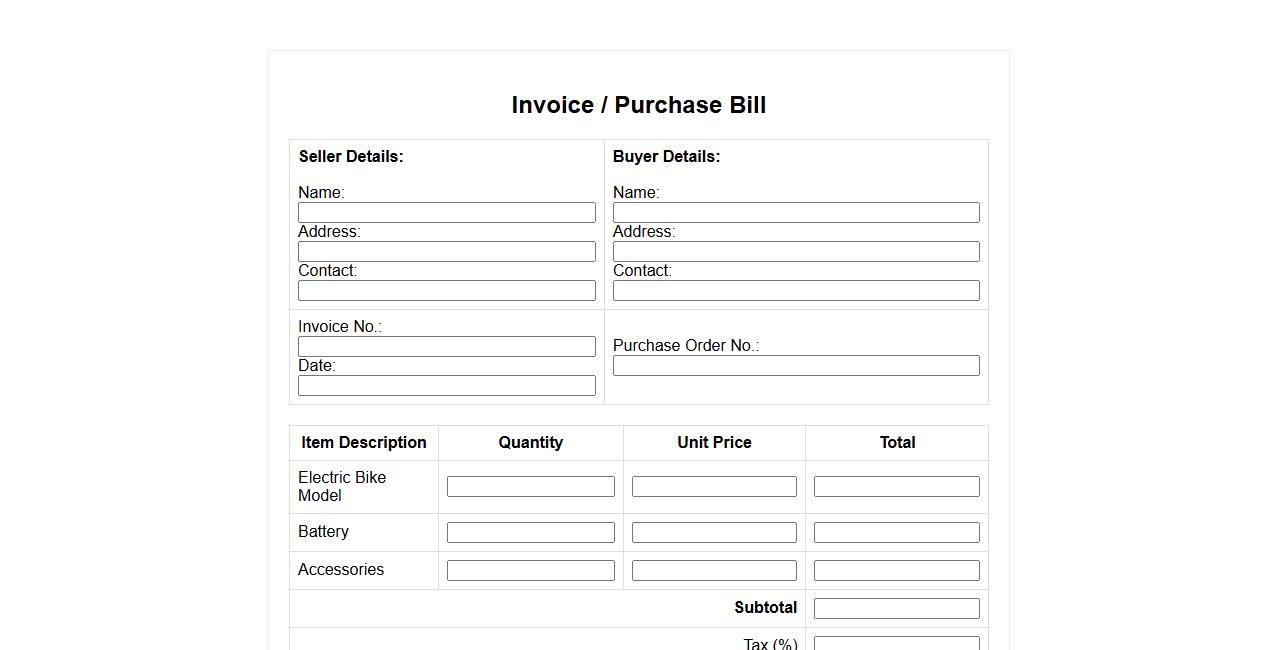Focus the Date input field
The width and height of the screenshot is (1278, 650).
(x=446, y=385)
